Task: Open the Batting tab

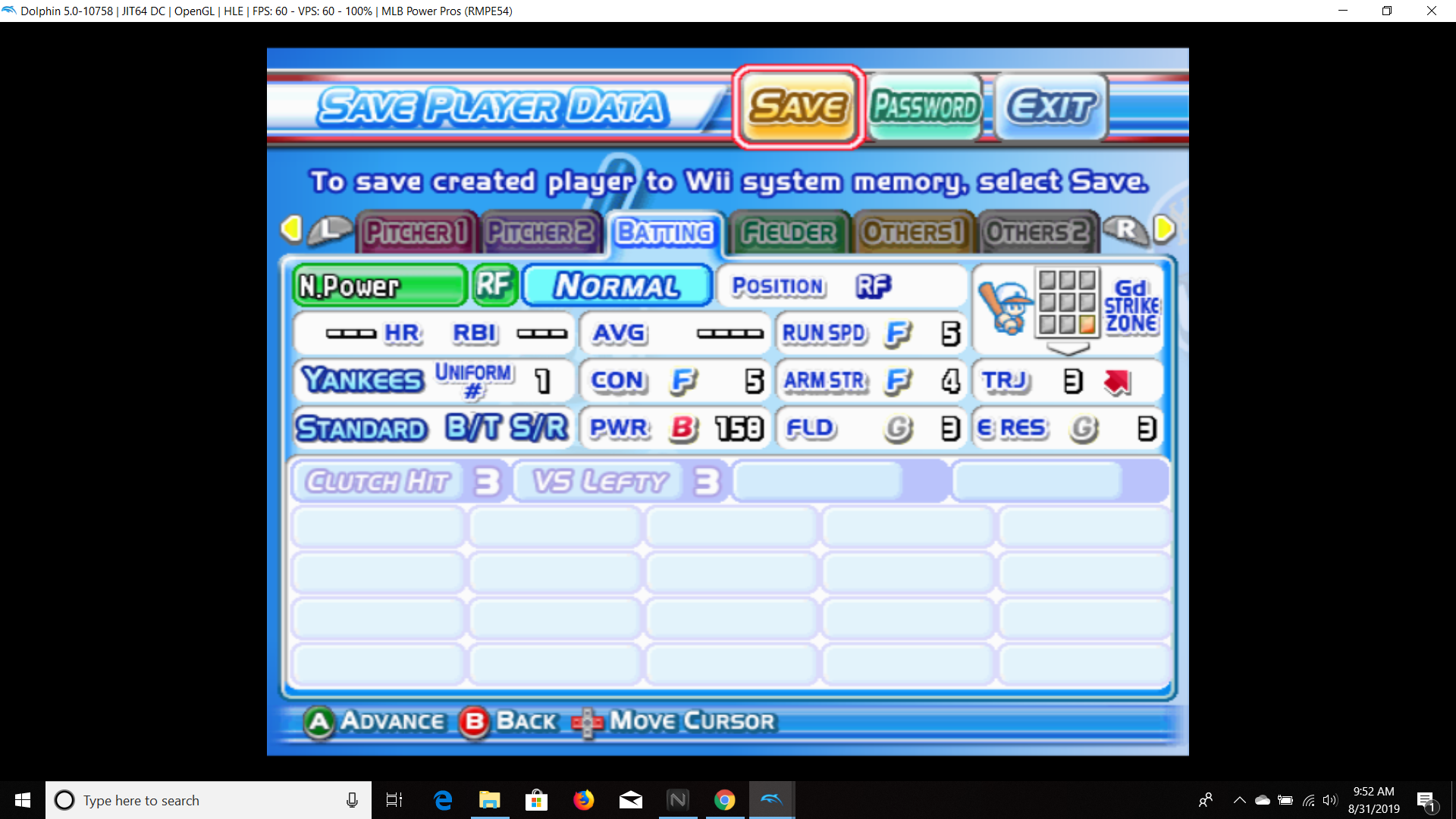Action: 665,232
